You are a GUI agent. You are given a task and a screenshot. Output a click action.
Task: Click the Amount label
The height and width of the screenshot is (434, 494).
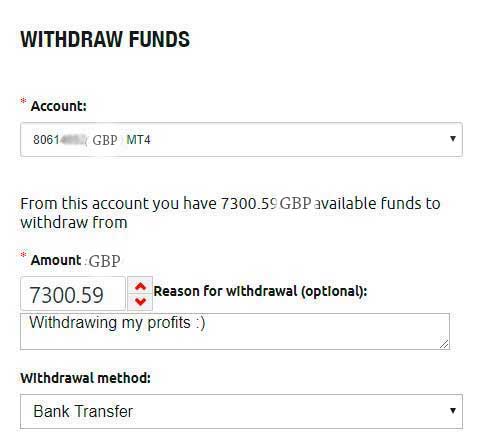click(56, 260)
